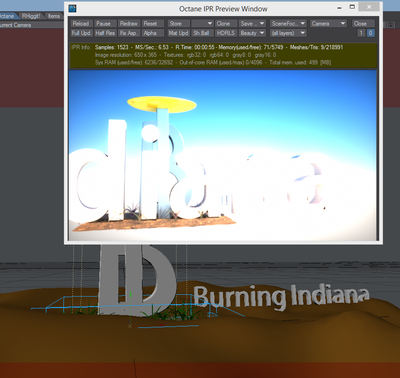Toggle the Alpha channel display
The height and width of the screenshot is (378, 400).
tap(153, 33)
